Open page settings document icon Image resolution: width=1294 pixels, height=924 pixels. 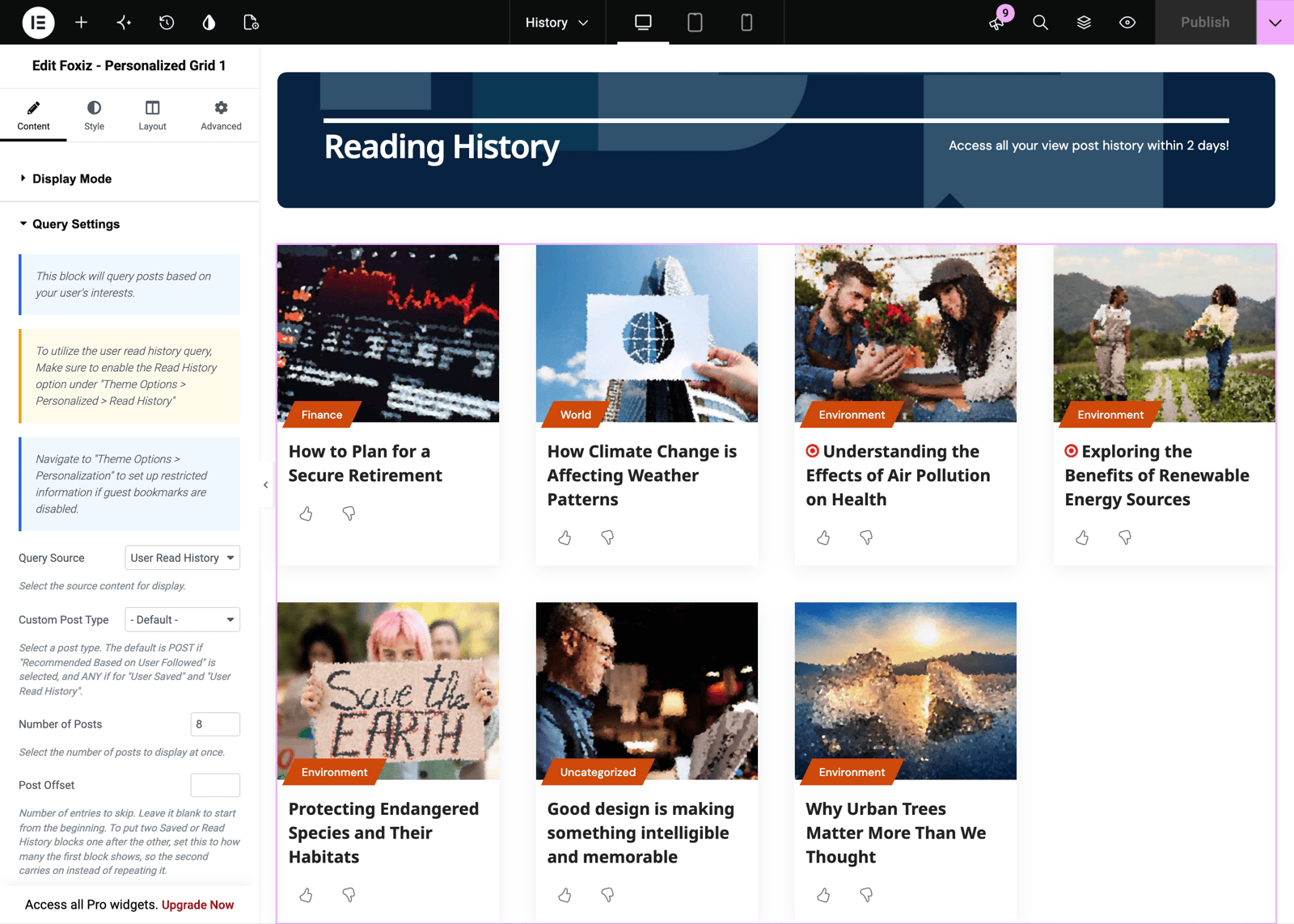252,22
